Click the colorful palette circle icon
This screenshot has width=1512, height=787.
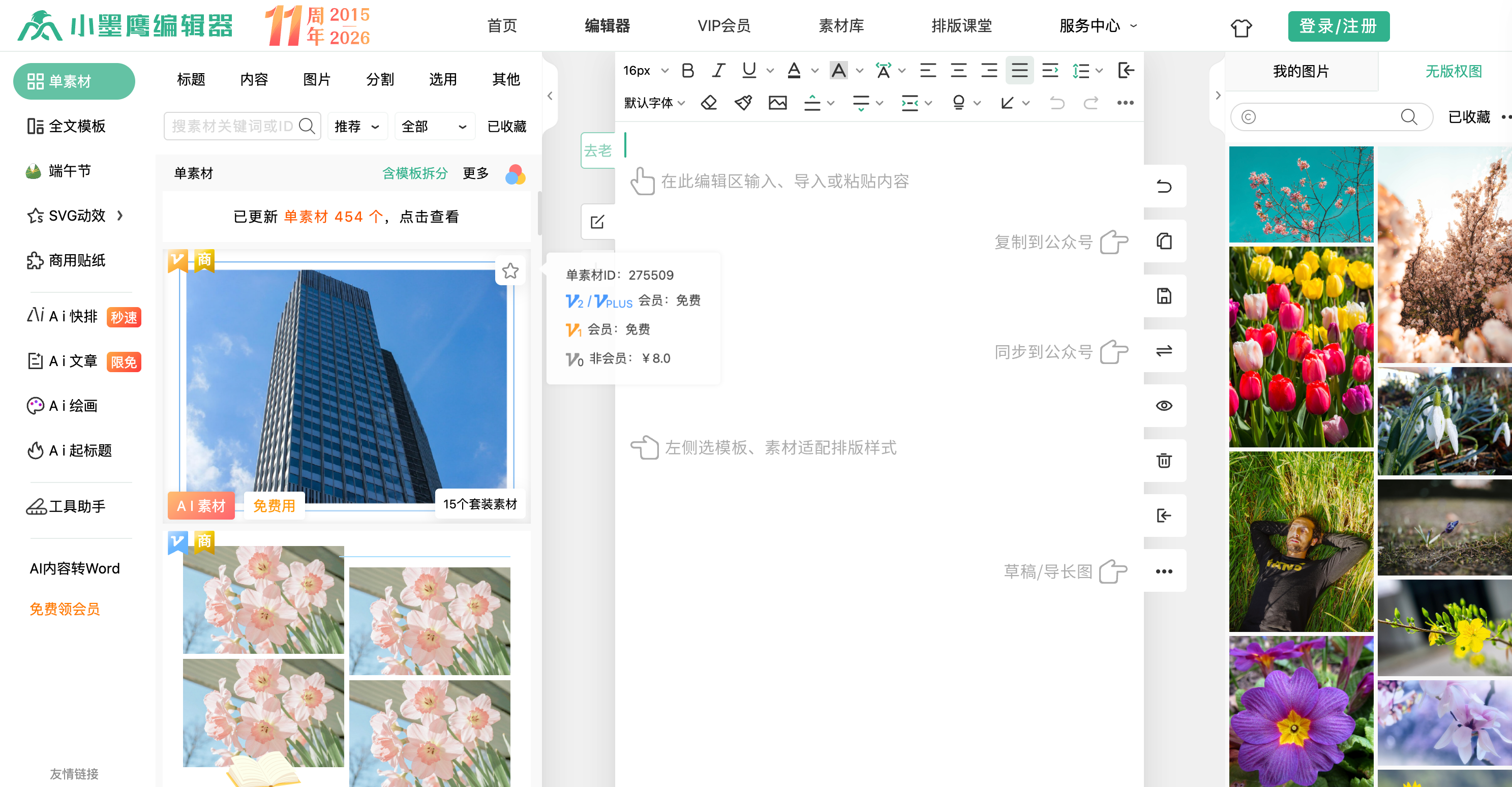click(x=516, y=174)
